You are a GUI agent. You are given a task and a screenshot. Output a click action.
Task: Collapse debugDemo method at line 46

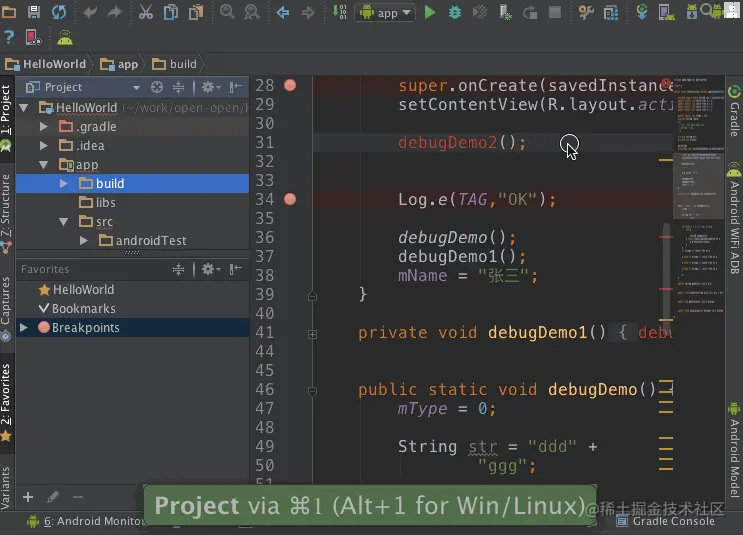pos(312,391)
